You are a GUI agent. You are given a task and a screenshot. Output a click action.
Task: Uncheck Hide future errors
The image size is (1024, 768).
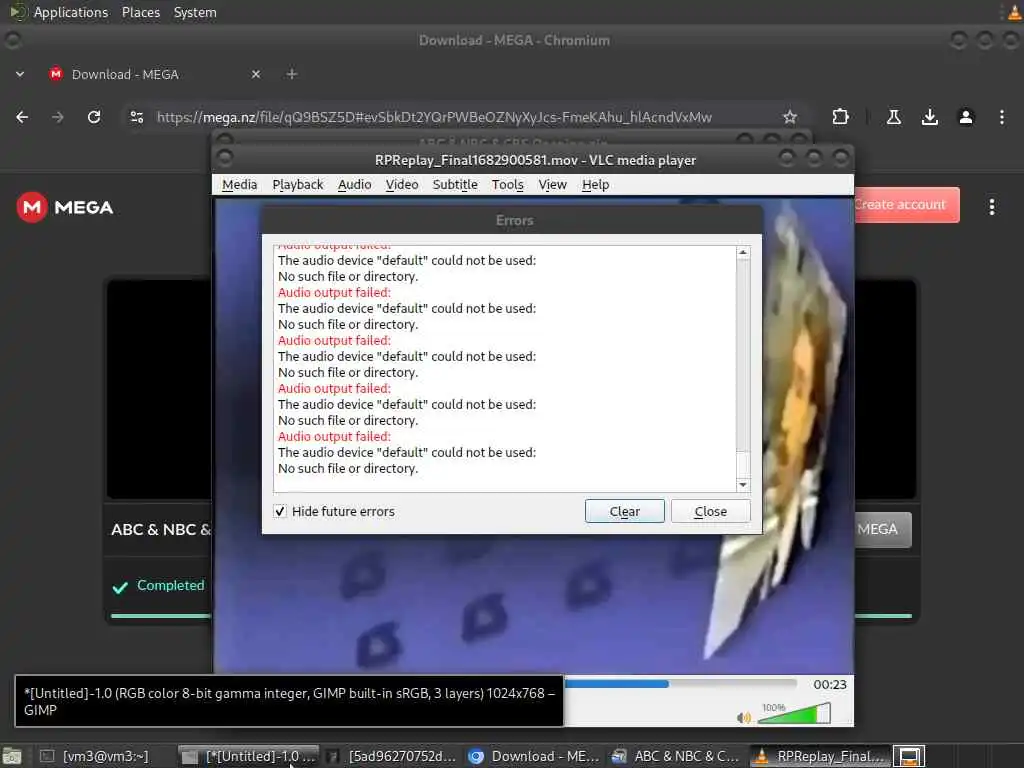[280, 511]
